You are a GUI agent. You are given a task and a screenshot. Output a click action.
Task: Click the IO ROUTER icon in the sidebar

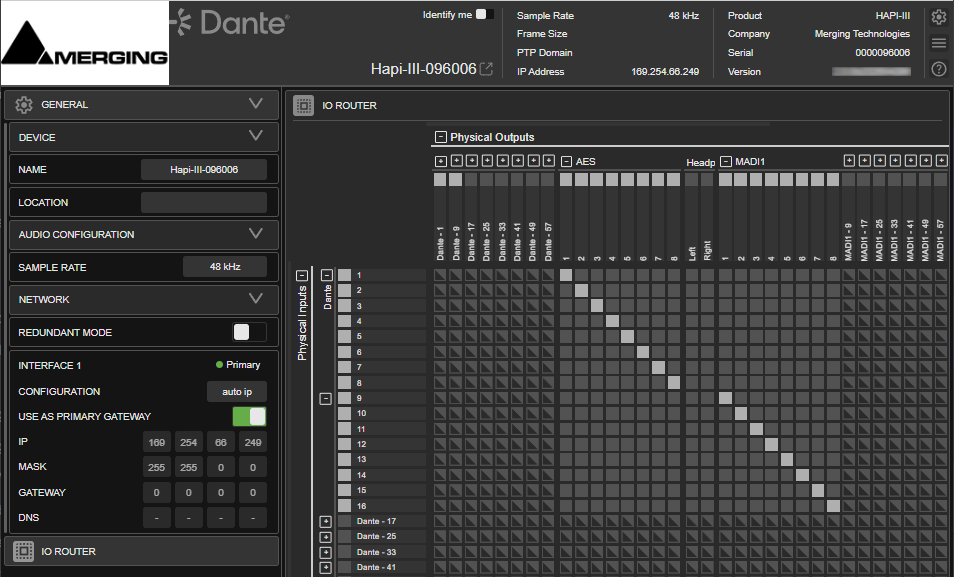click(24, 551)
